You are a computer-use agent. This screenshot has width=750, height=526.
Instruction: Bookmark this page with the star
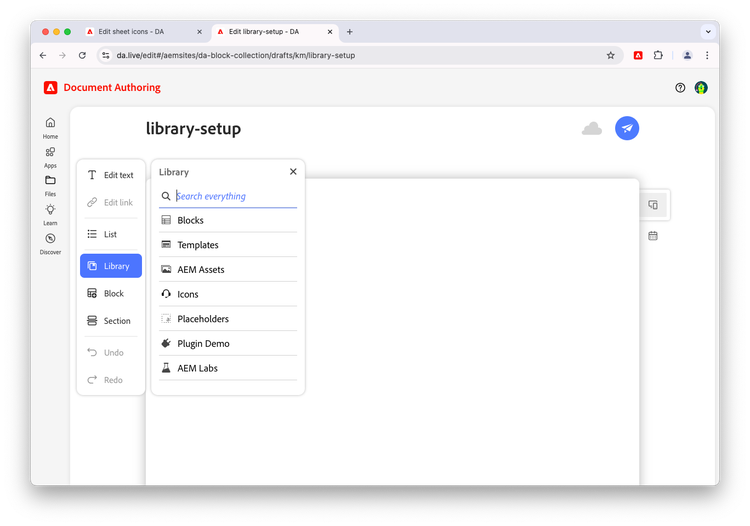[610, 55]
